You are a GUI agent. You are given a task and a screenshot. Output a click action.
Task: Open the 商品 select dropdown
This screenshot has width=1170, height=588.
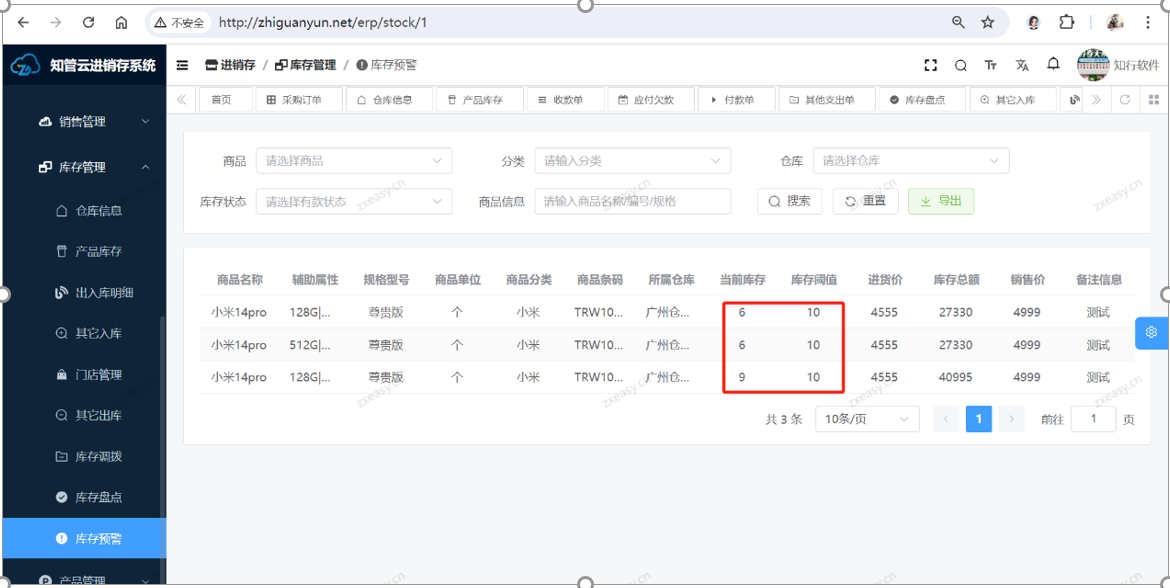354,160
